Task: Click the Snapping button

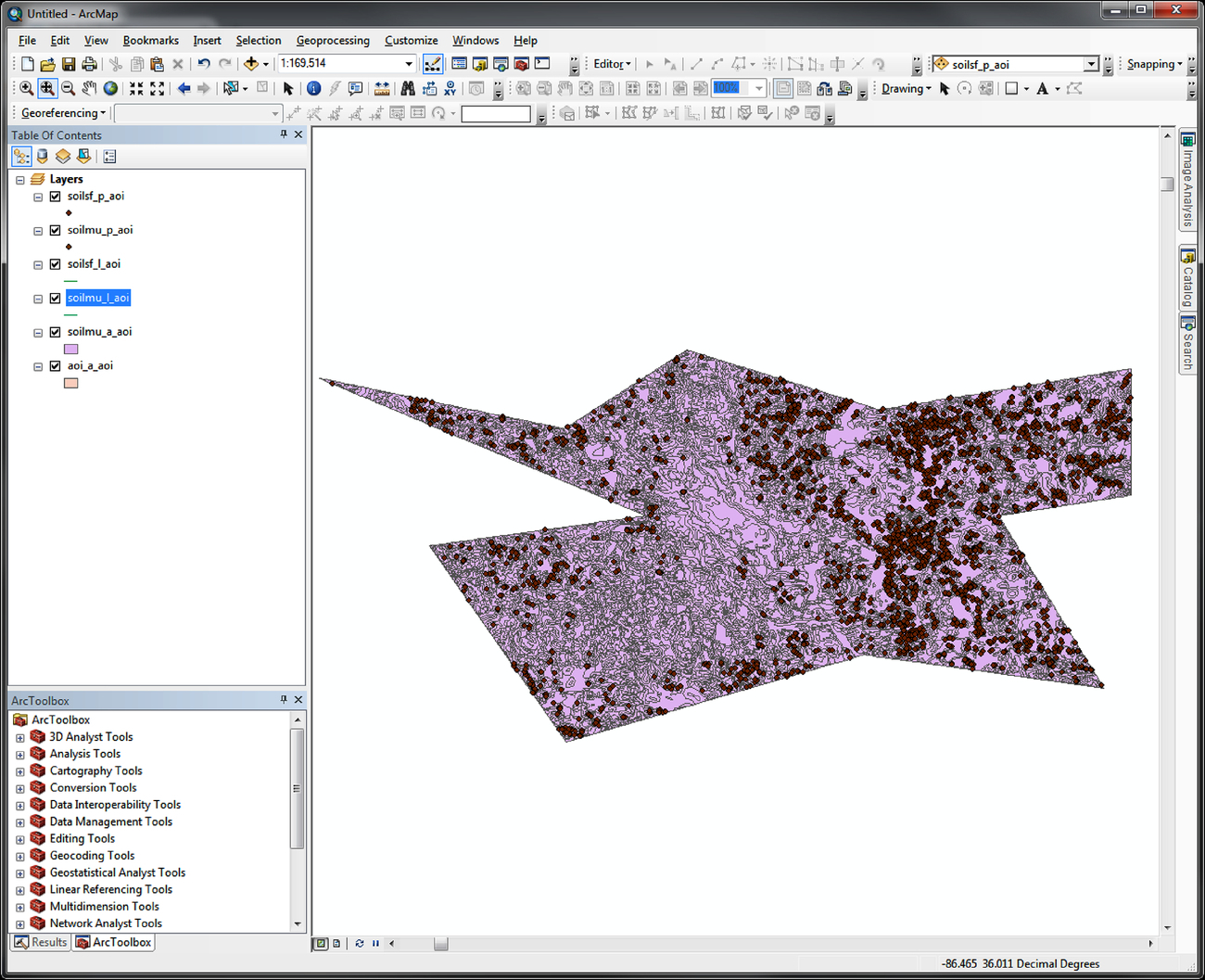Action: [x=1153, y=64]
